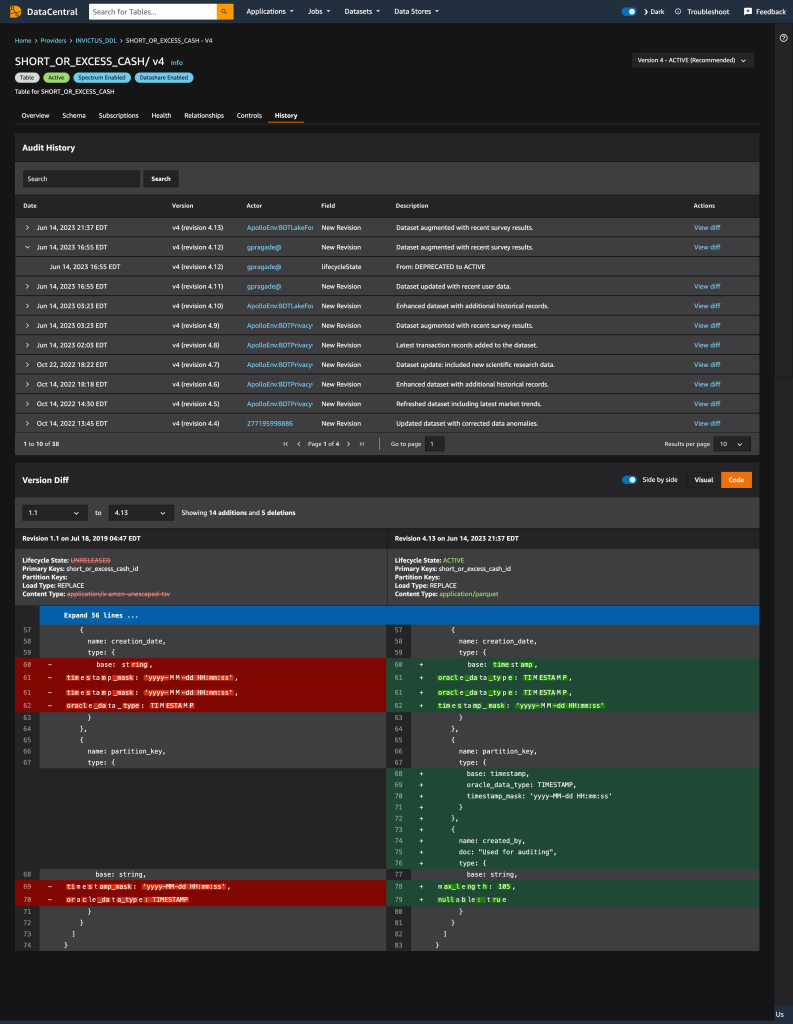Viewport: 793px width, 1024px height.
Task: Go to the next page arrow
Action: pyautogui.click(x=348, y=444)
